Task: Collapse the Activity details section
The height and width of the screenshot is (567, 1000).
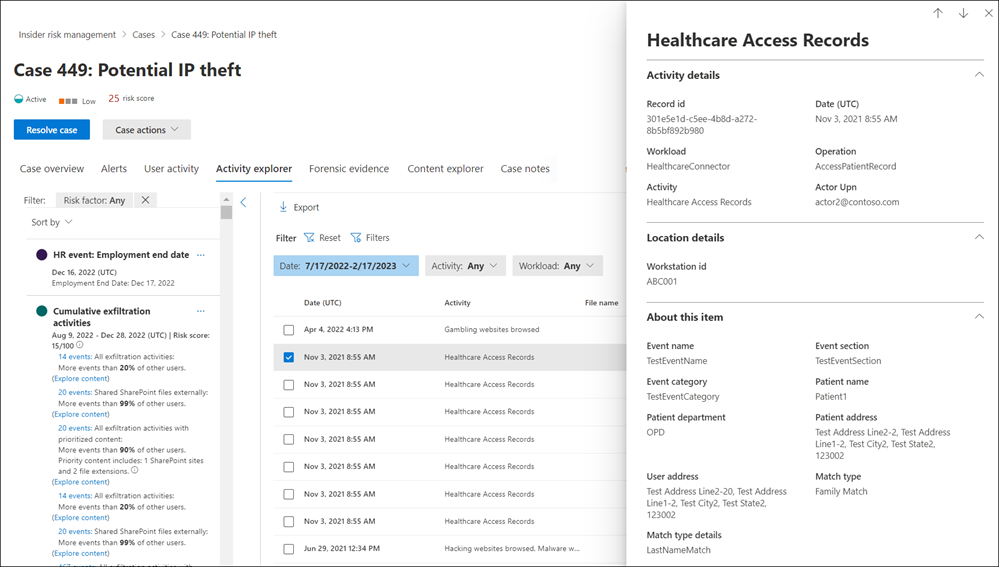Action: (x=977, y=75)
